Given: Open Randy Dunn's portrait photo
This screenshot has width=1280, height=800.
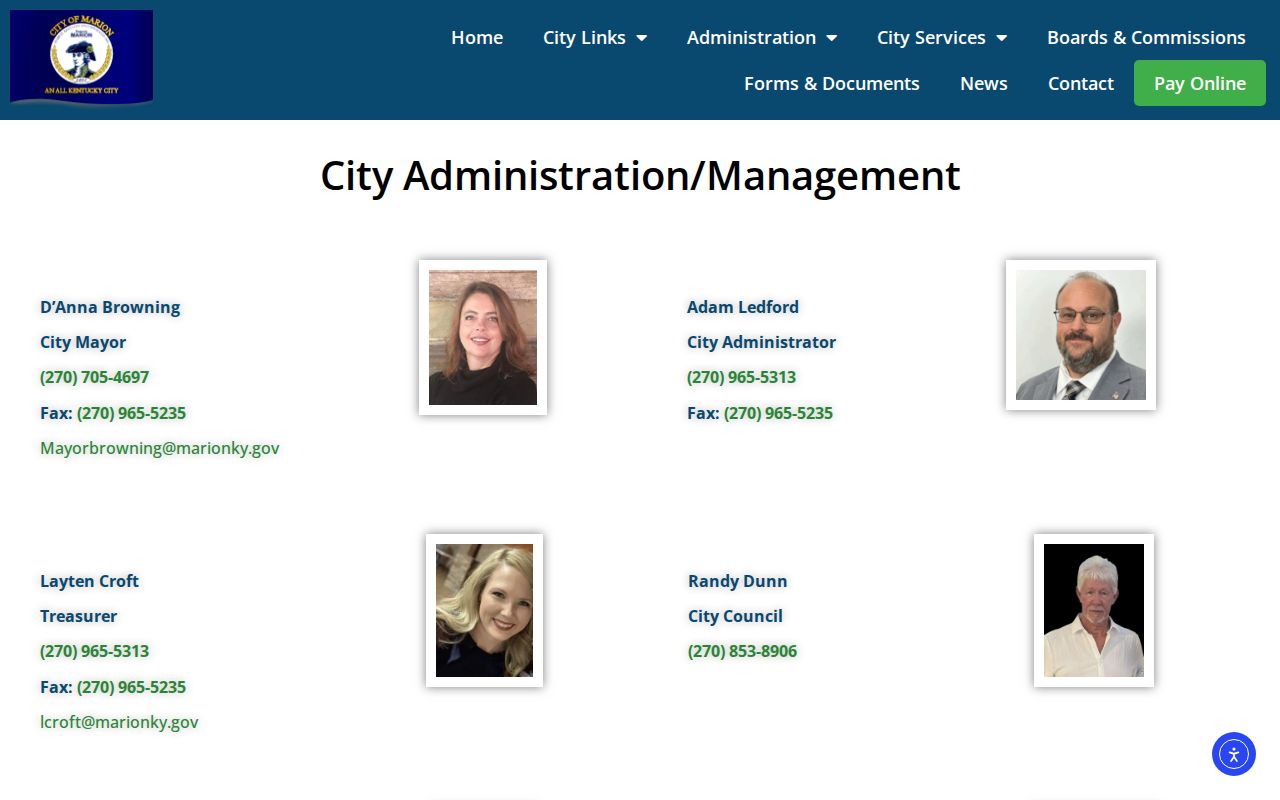Looking at the screenshot, I should [x=1094, y=610].
